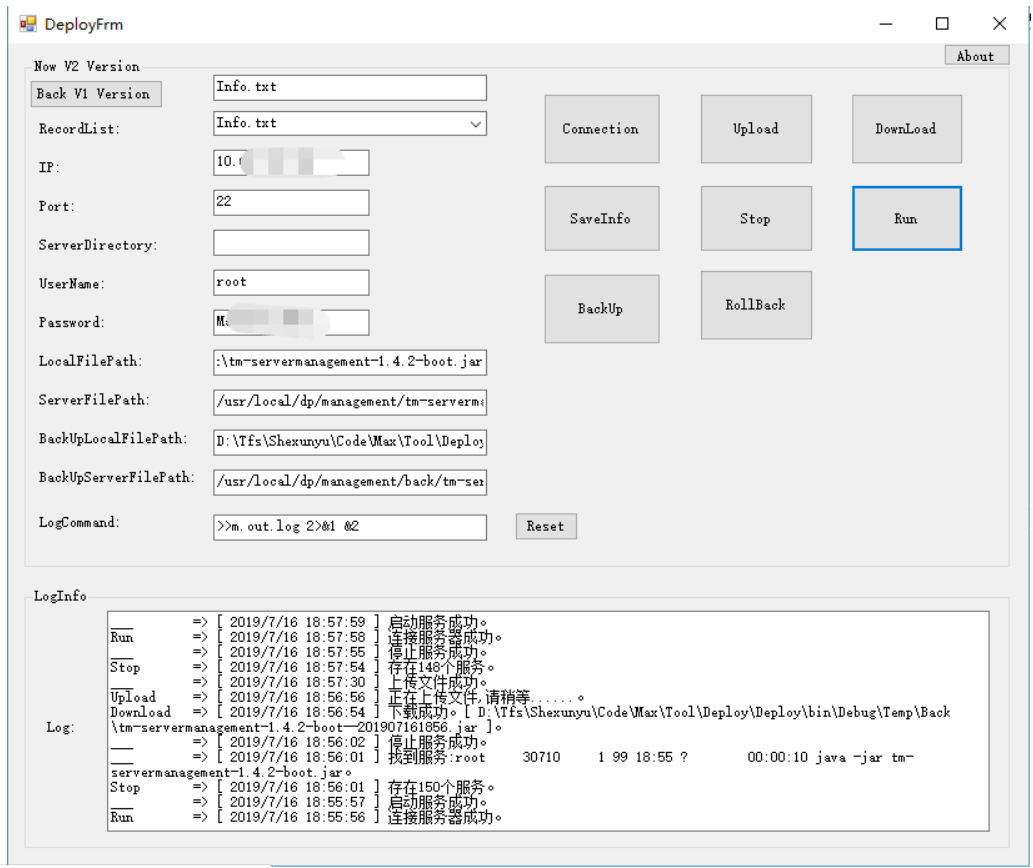Click the Log output text area
The image size is (1033, 868).
coord(548,721)
